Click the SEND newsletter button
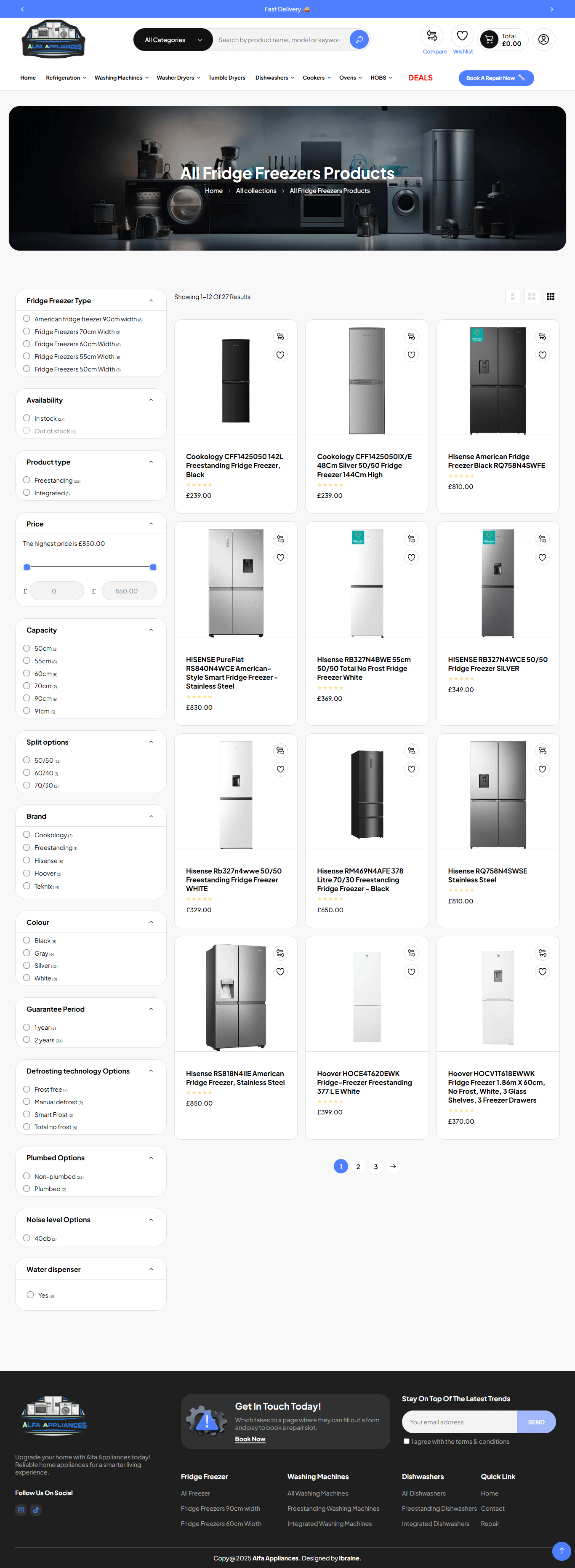This screenshot has height=1568, width=575. point(536,1422)
